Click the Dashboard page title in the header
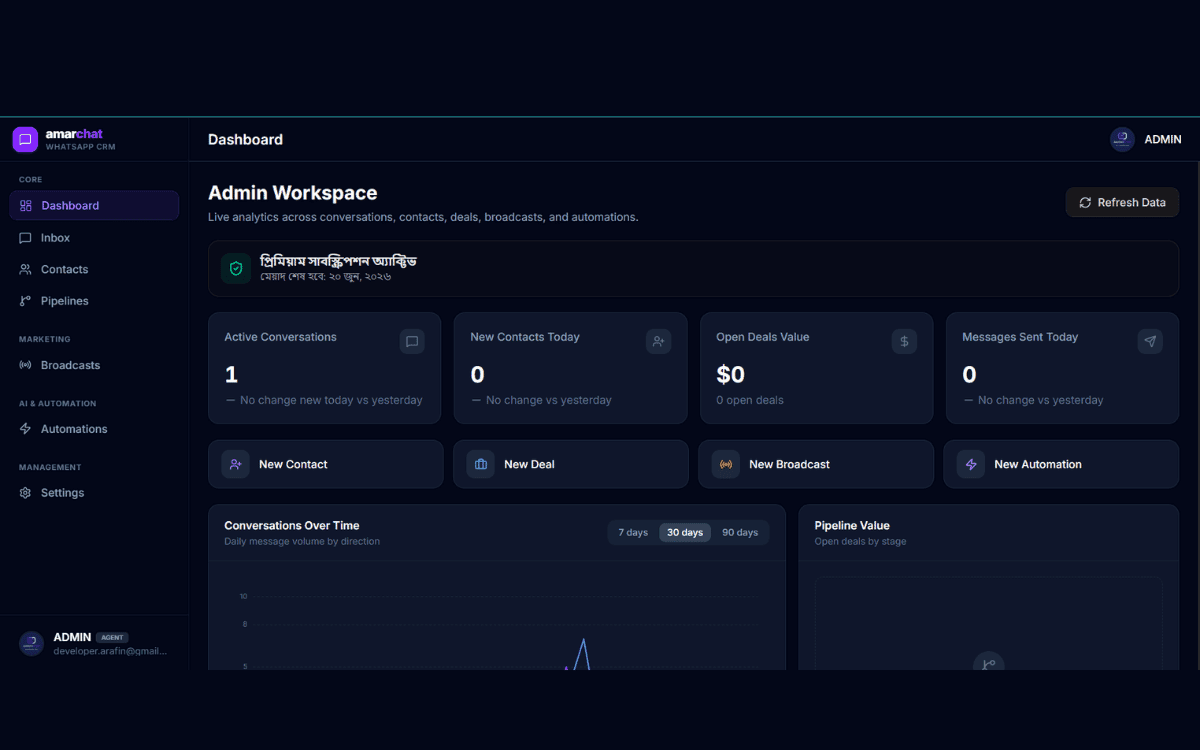 tap(245, 140)
